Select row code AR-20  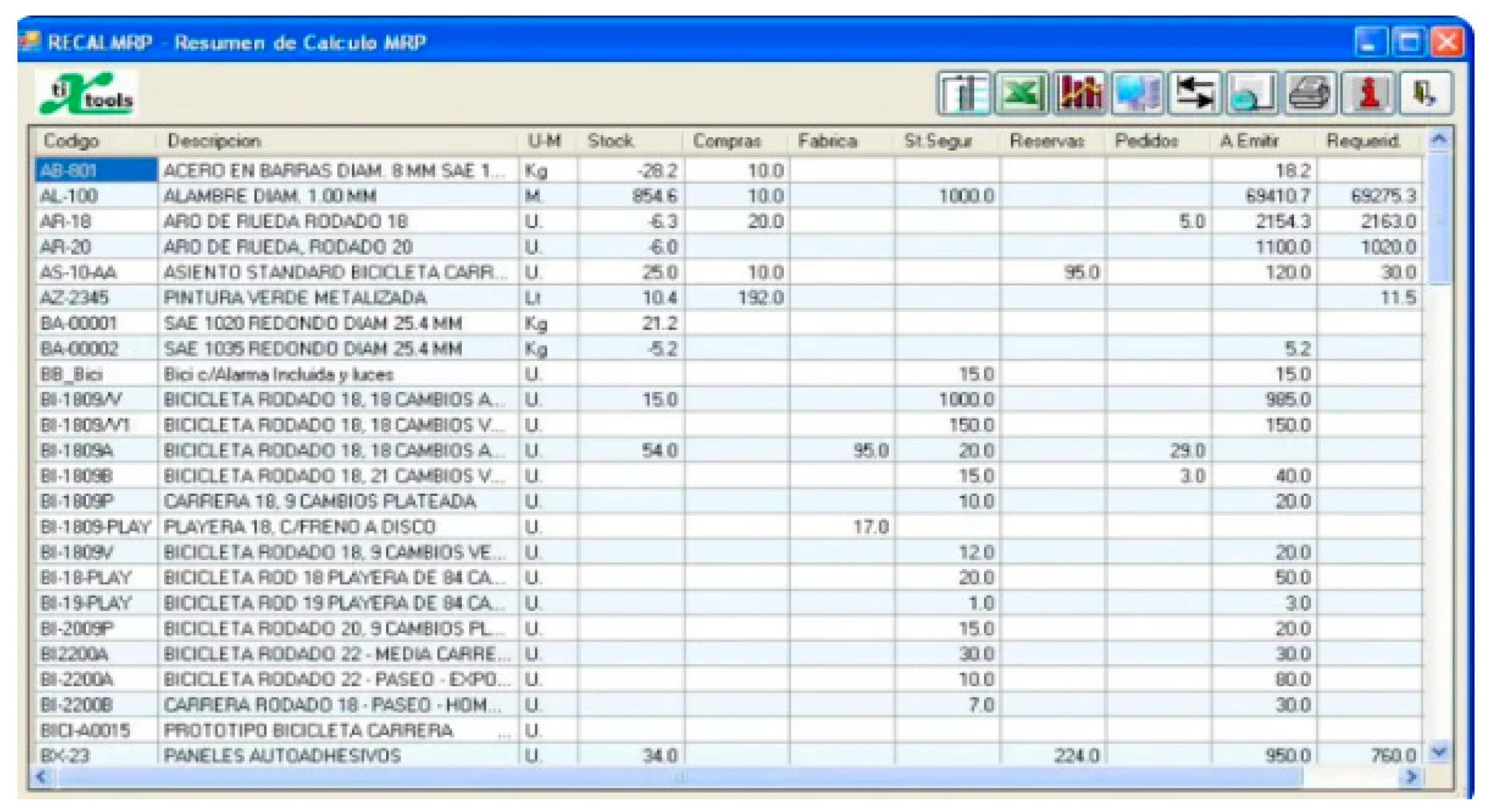96,247
